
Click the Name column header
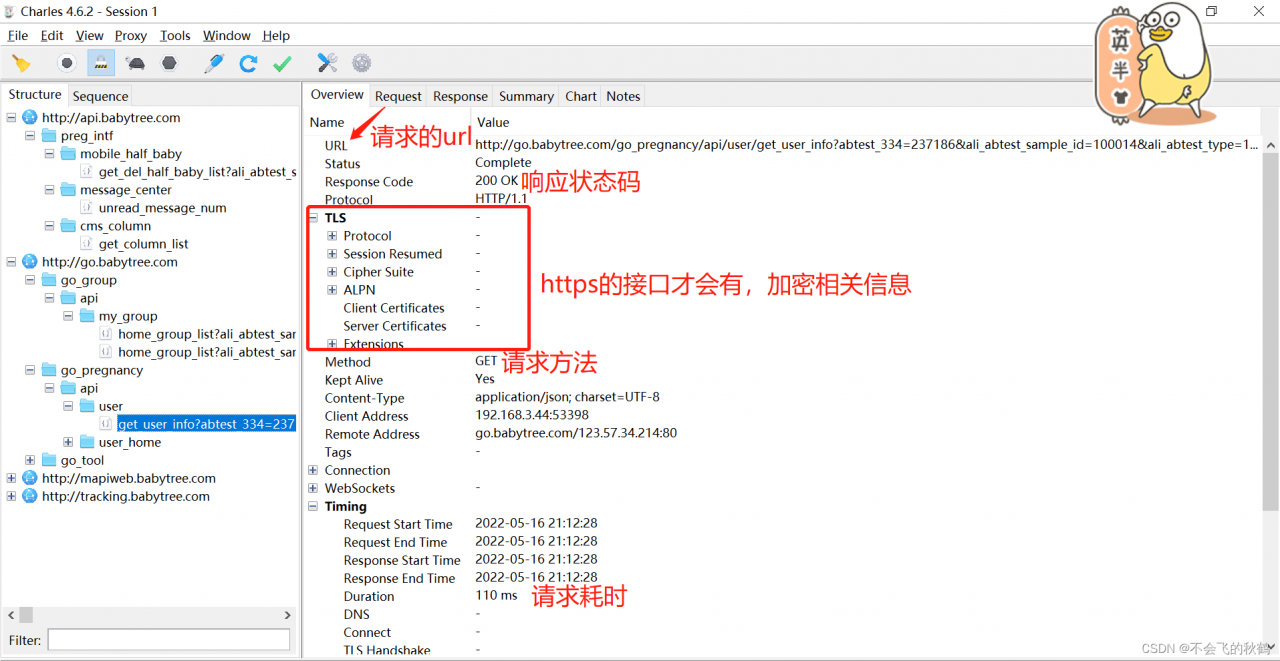(x=327, y=122)
